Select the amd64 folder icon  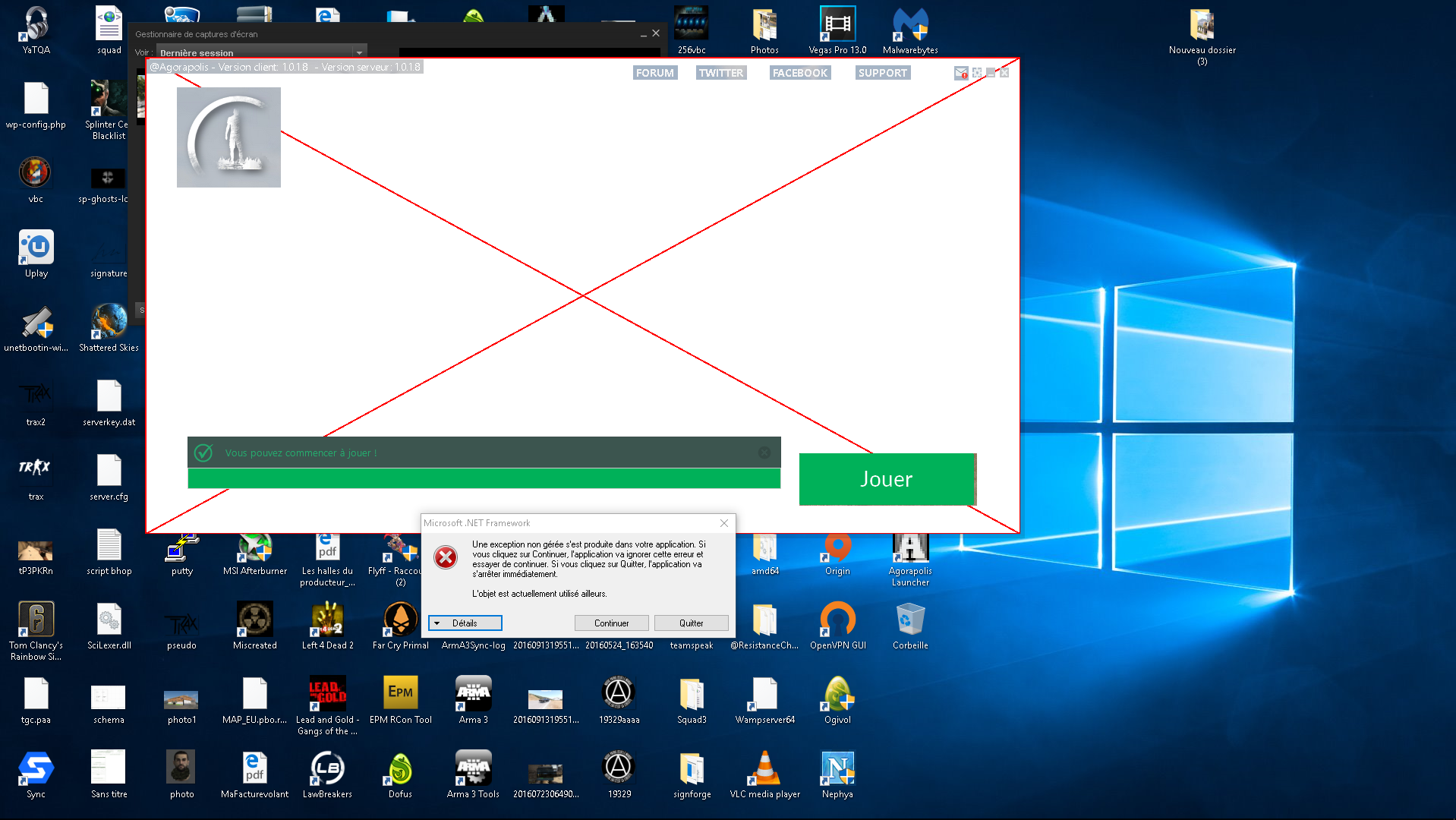tap(764, 555)
